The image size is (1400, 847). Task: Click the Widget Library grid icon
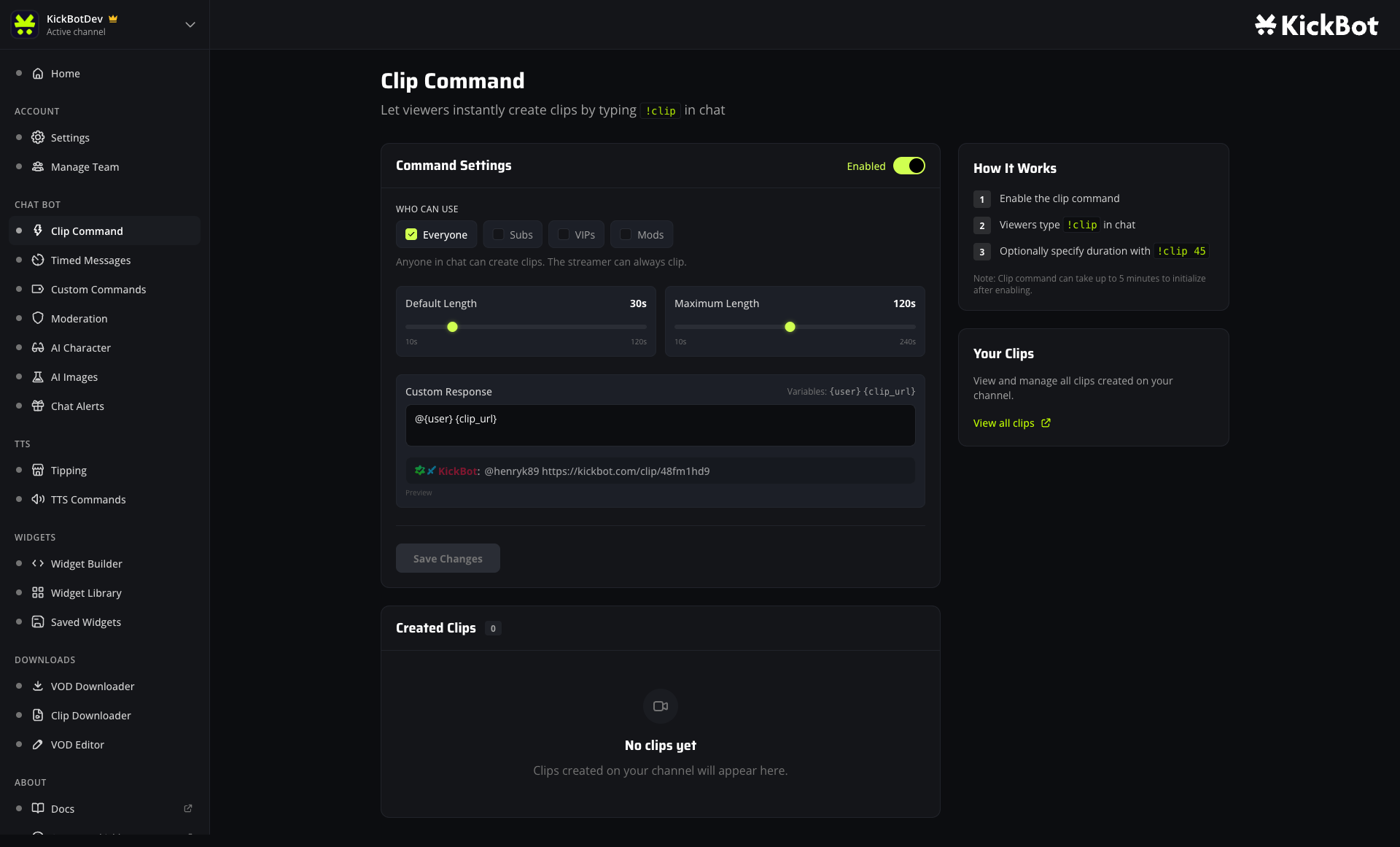pos(38,593)
